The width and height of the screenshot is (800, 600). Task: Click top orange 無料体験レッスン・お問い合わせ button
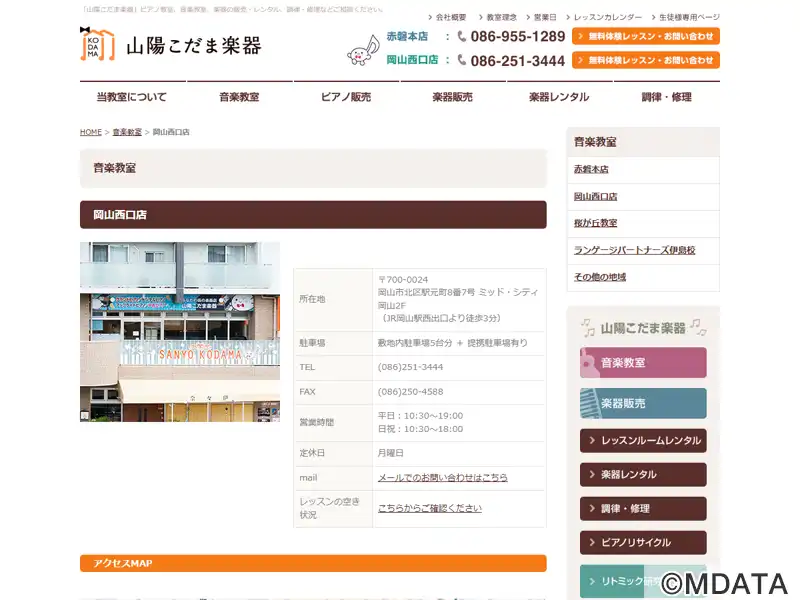(x=646, y=36)
